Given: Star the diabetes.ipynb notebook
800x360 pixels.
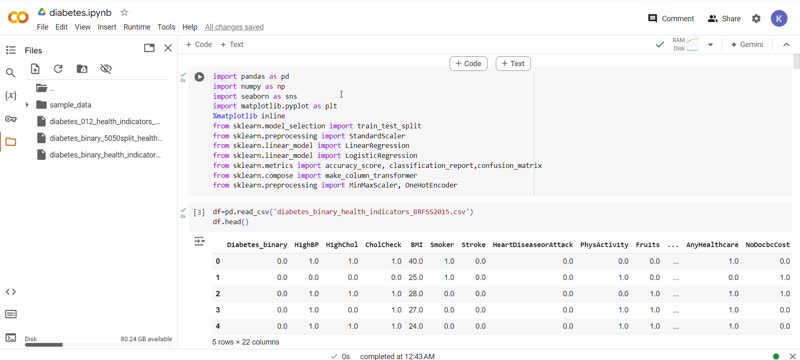Looking at the screenshot, I should coord(124,12).
